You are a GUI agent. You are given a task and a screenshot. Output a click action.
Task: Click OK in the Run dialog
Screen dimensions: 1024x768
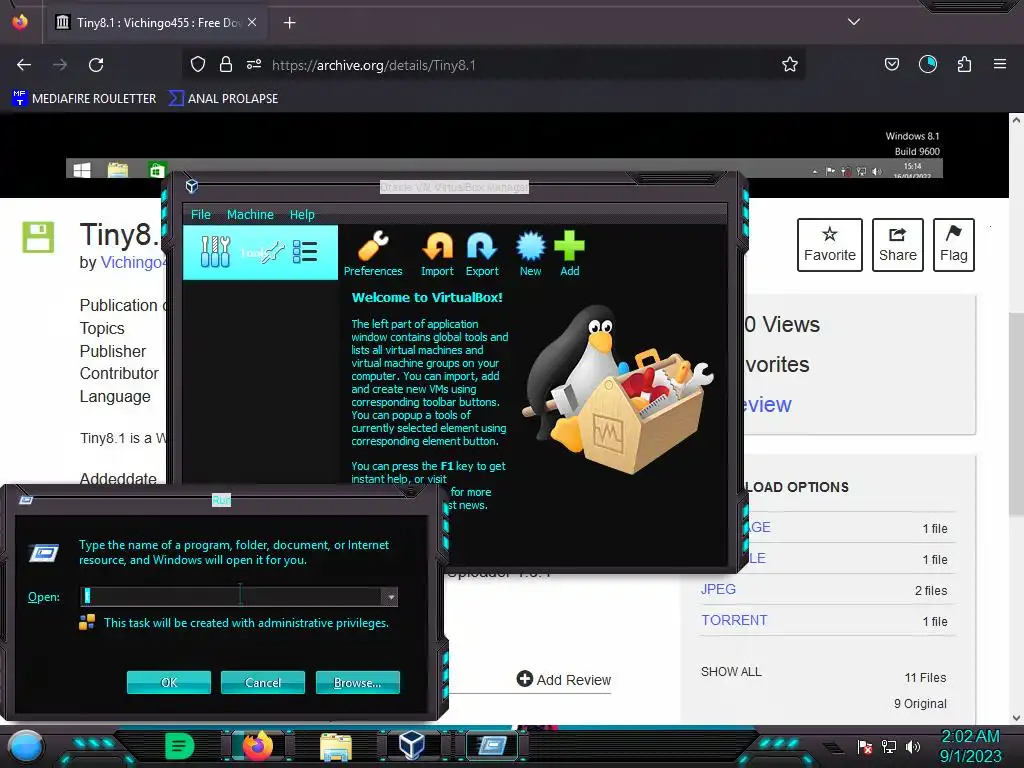point(168,682)
